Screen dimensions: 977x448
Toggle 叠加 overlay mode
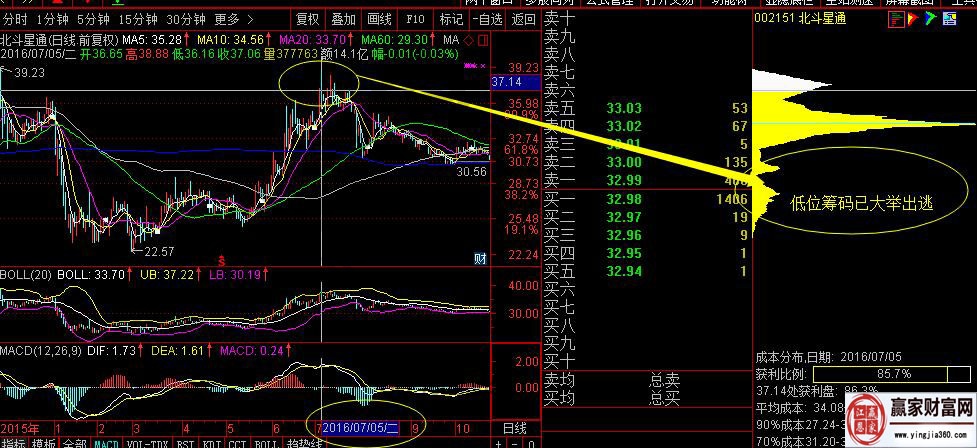(343, 19)
